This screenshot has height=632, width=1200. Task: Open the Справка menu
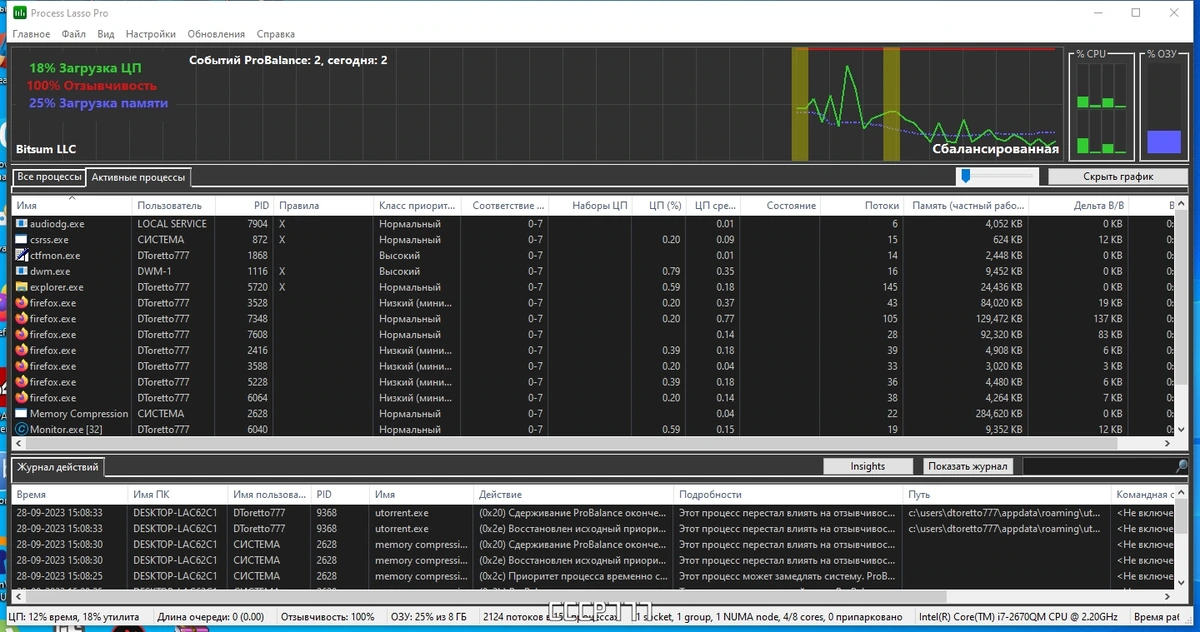click(x=275, y=34)
